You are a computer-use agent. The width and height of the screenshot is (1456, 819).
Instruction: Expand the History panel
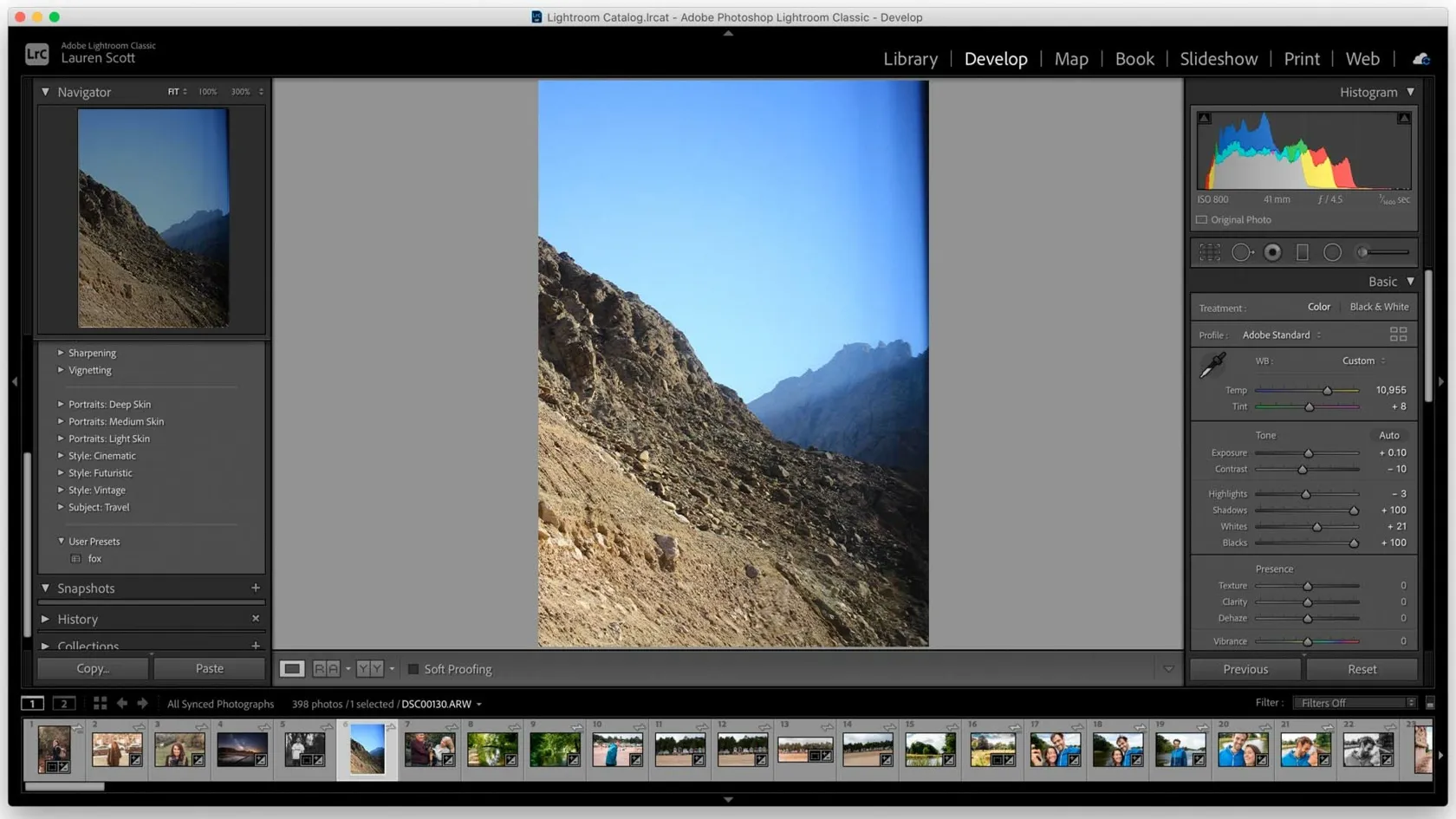[x=46, y=619]
